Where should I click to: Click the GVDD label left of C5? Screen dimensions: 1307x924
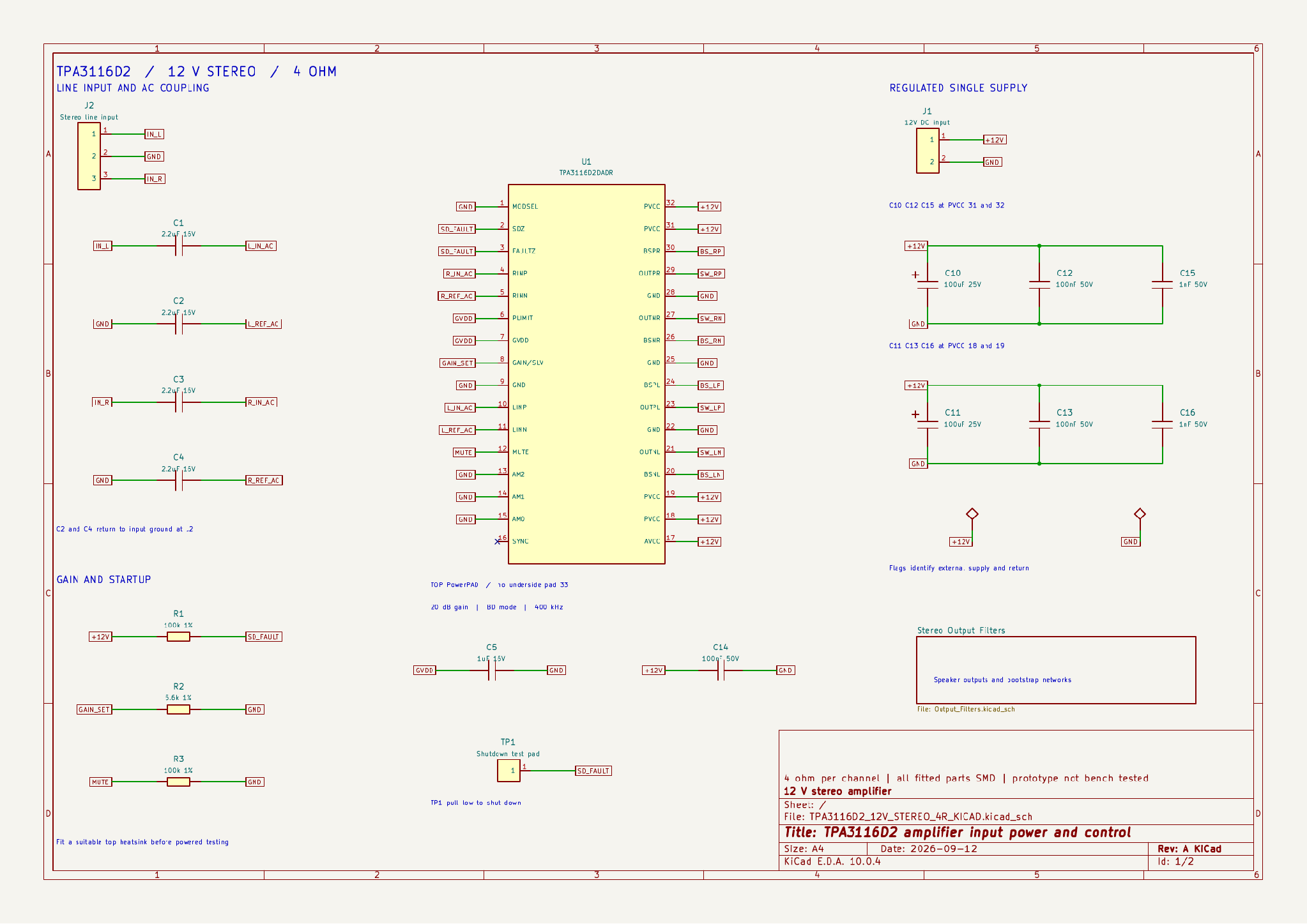tap(425, 670)
